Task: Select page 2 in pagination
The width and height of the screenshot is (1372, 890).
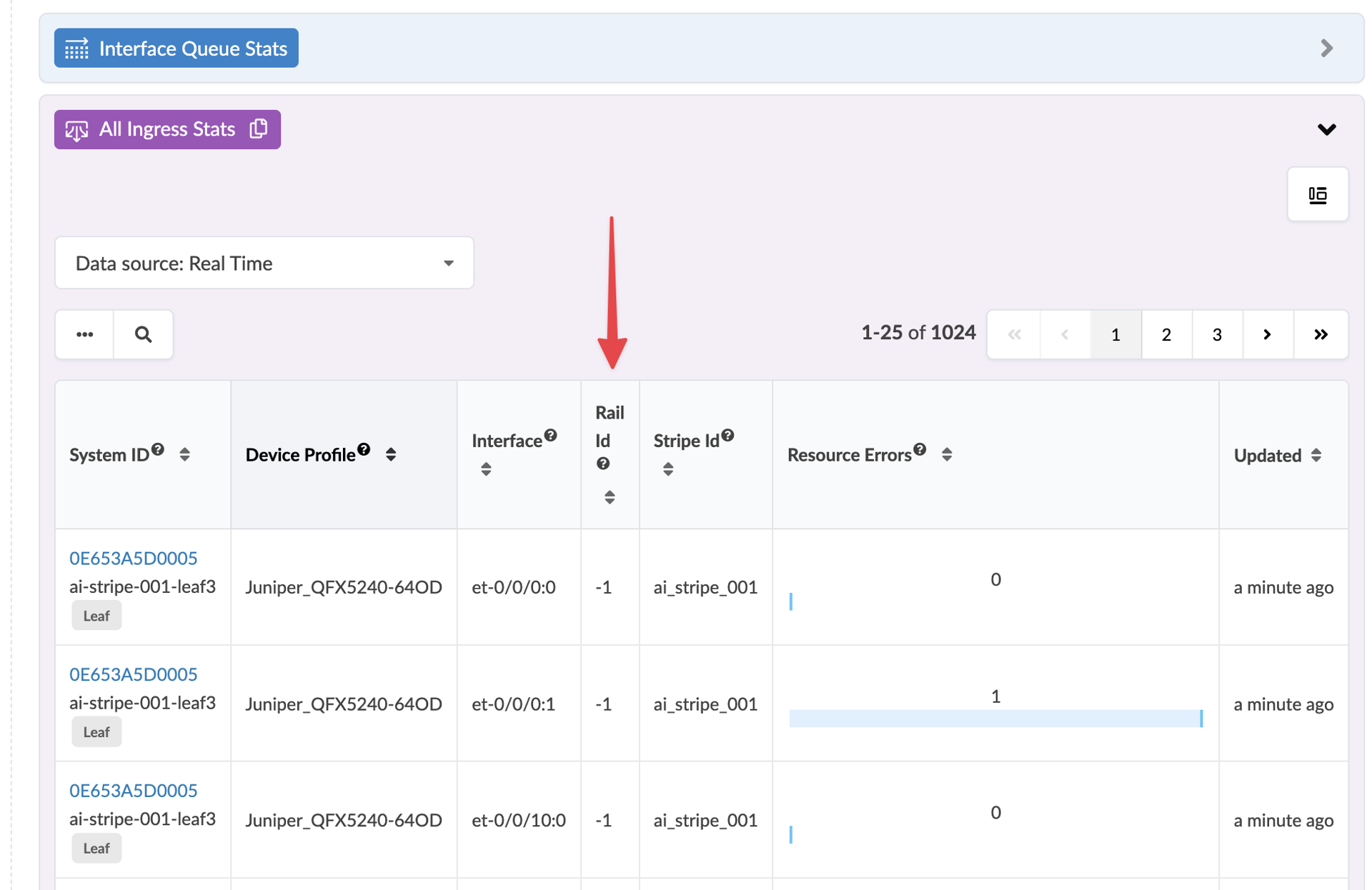Action: coord(1166,334)
